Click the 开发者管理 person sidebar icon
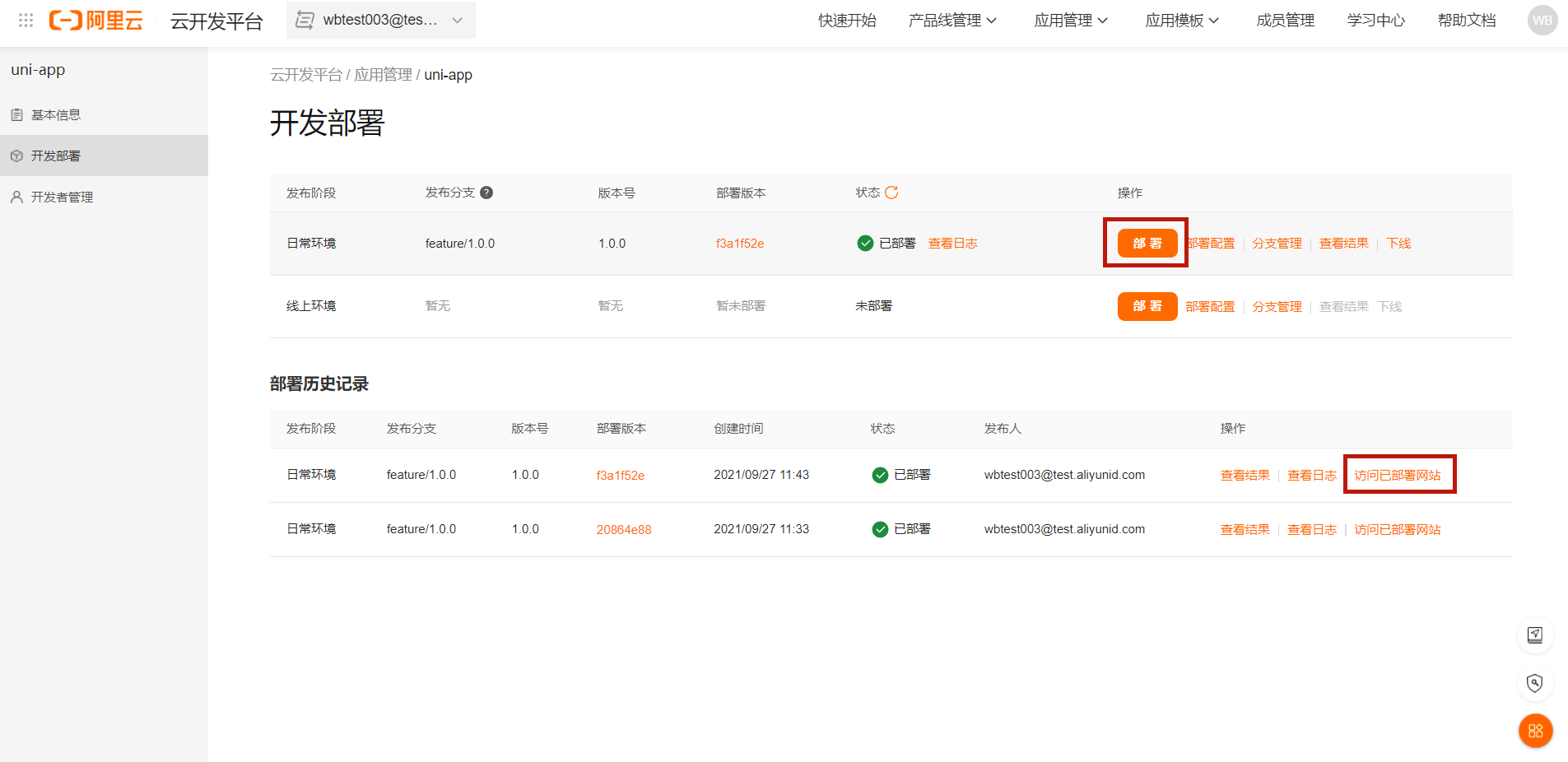Viewport: 1568px width, 762px height. [x=16, y=197]
